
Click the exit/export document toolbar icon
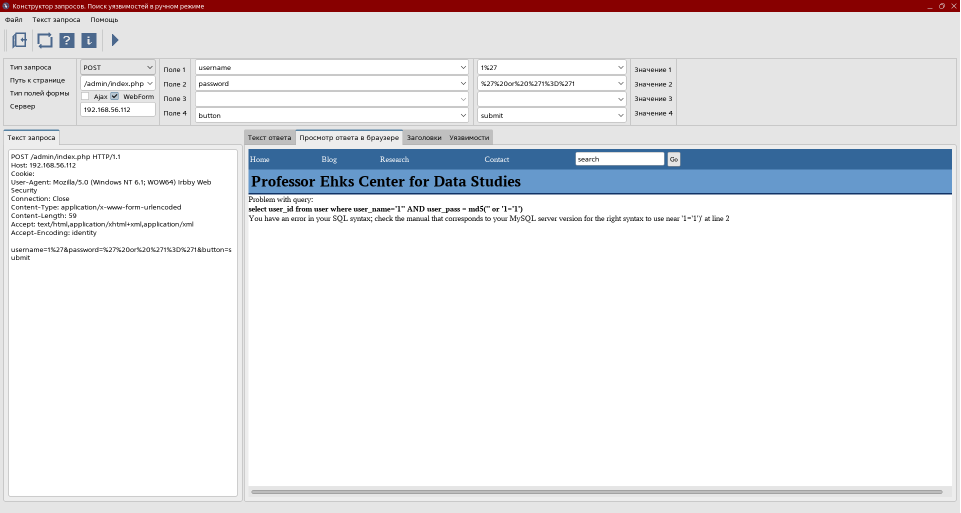click(19, 40)
